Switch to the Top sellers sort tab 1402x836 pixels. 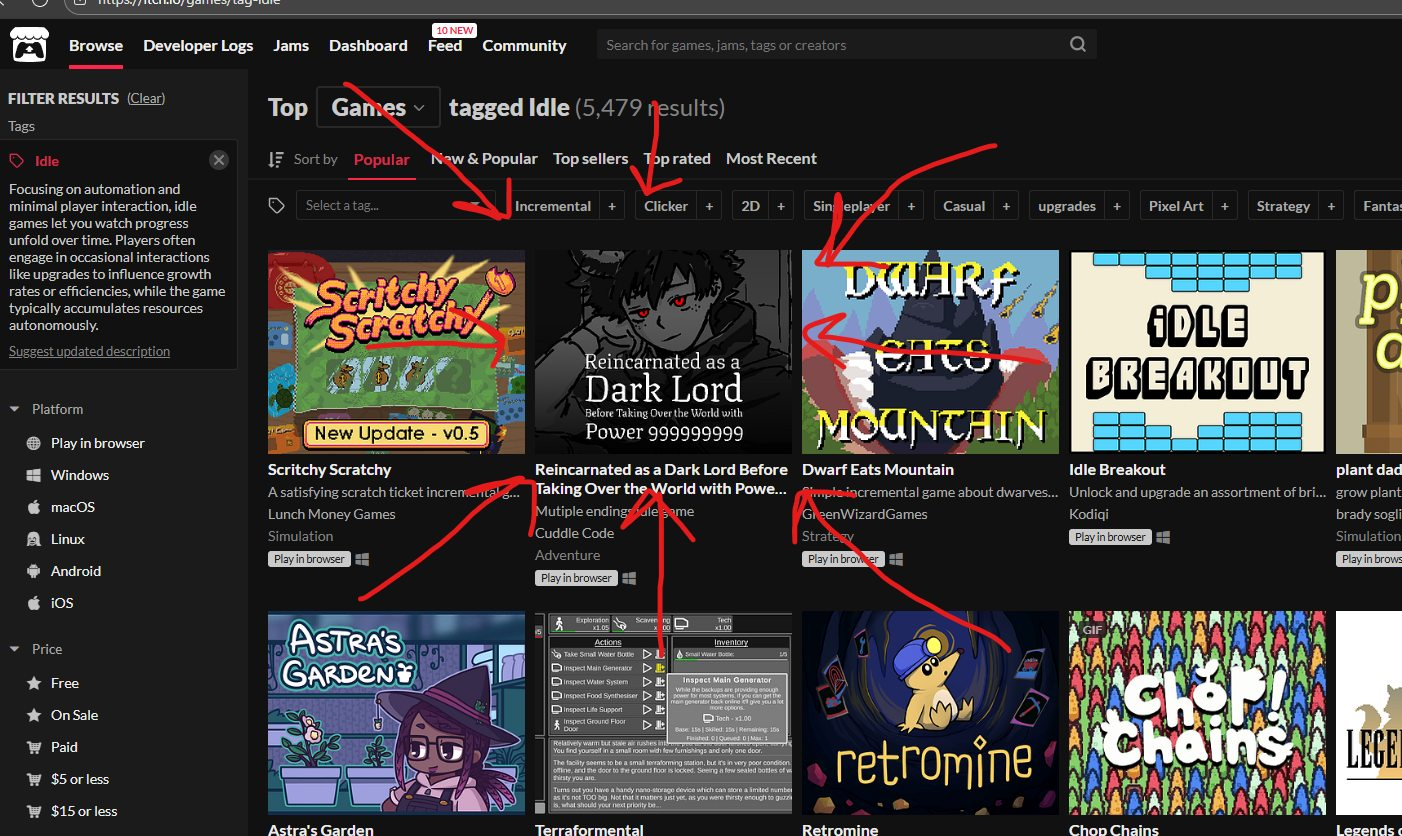tap(590, 159)
